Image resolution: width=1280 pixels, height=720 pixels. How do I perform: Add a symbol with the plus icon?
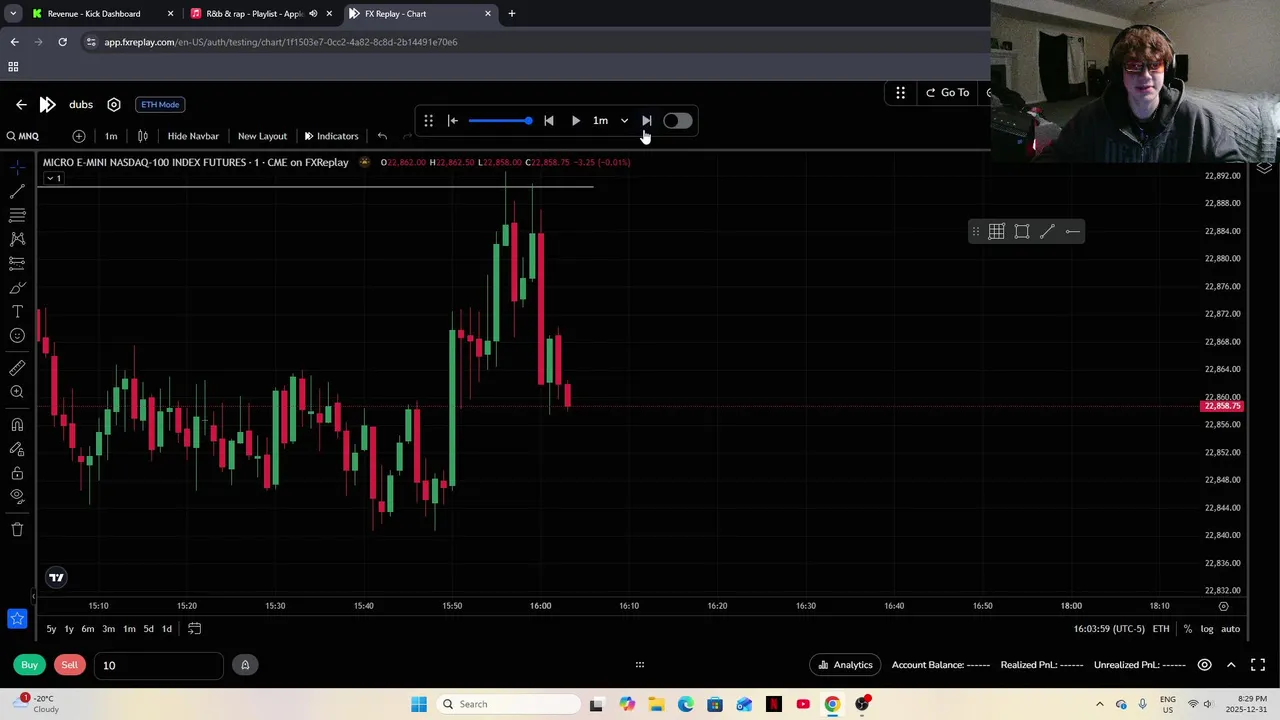pos(79,136)
